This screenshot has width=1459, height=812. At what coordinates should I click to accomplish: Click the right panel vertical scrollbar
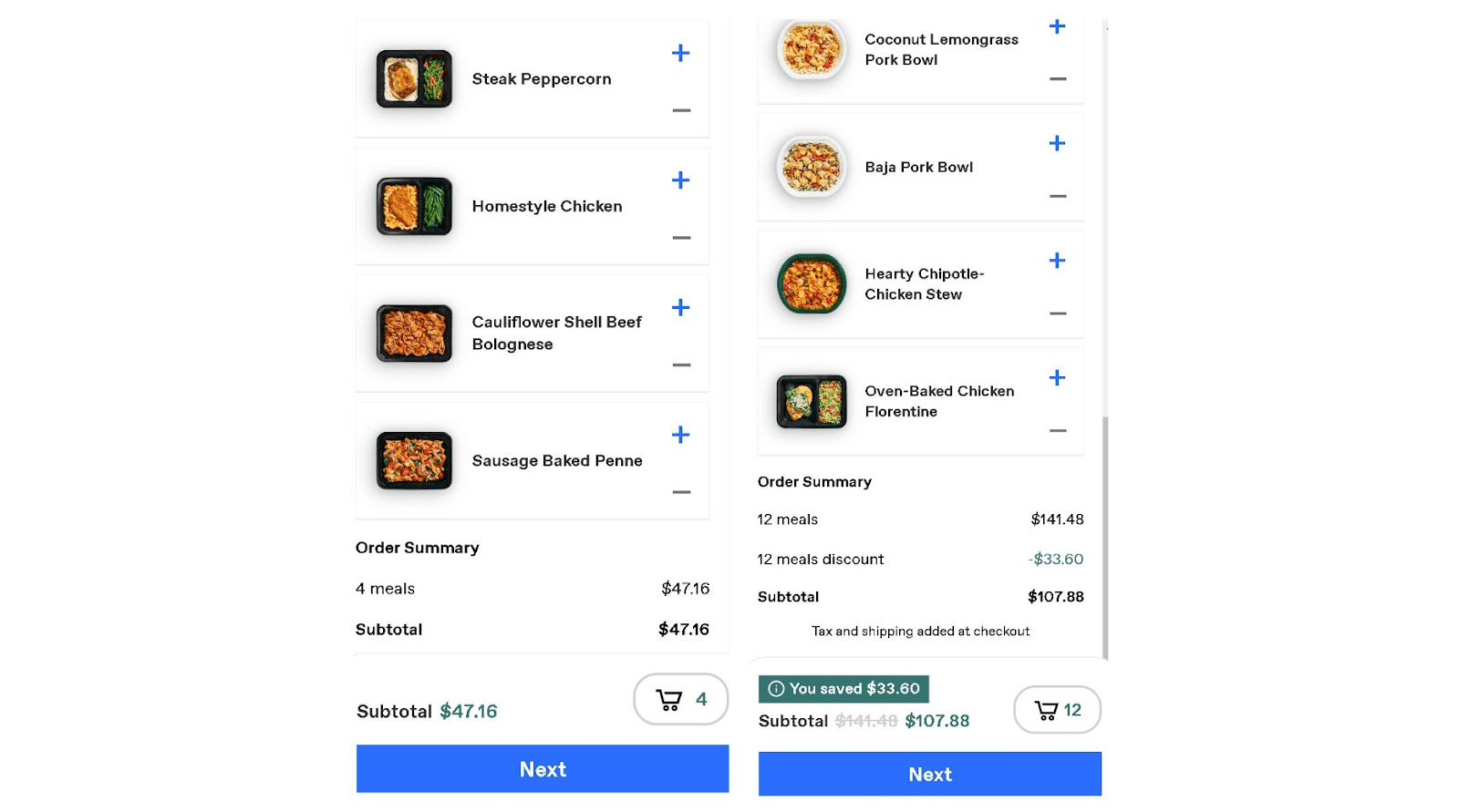pos(1105,538)
